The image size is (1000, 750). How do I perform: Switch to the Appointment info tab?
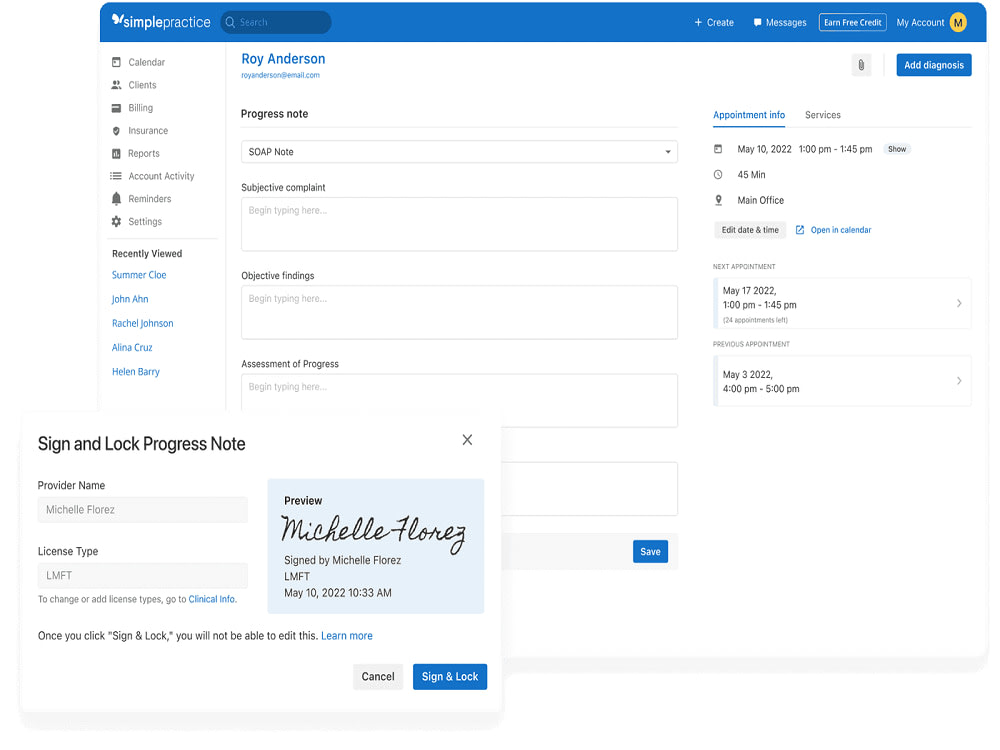pyautogui.click(x=749, y=115)
